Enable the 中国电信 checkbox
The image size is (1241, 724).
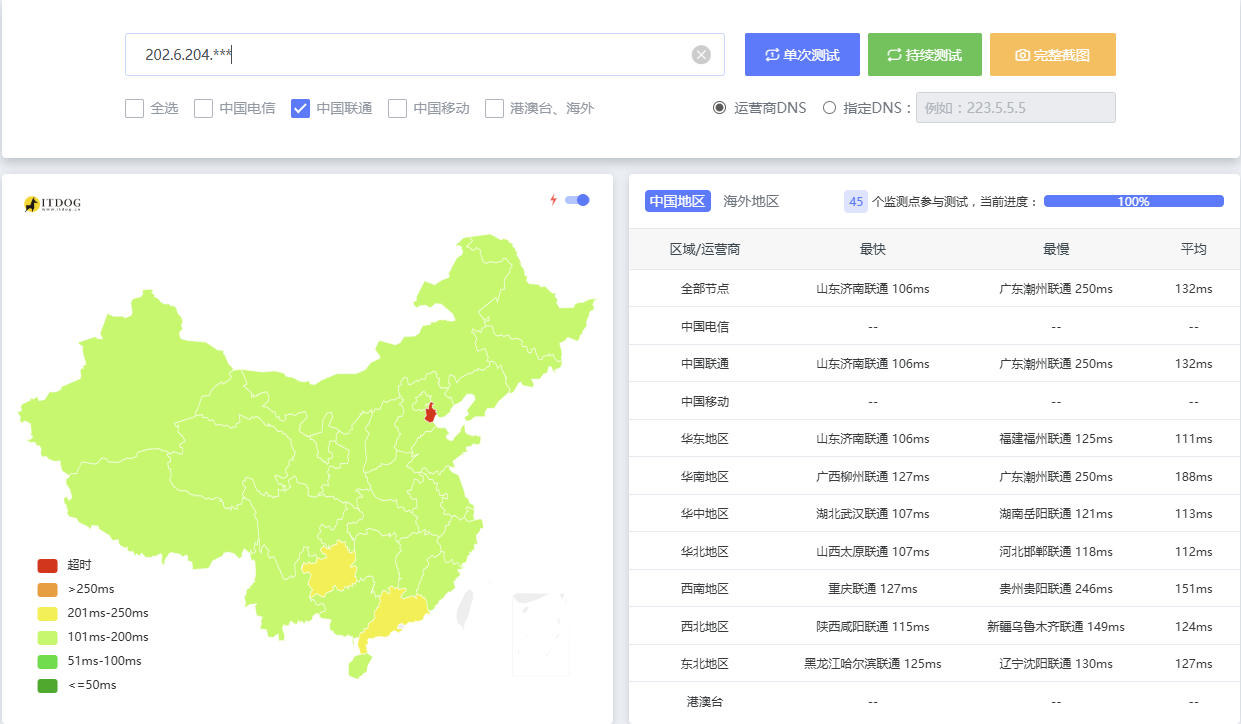tap(204, 108)
